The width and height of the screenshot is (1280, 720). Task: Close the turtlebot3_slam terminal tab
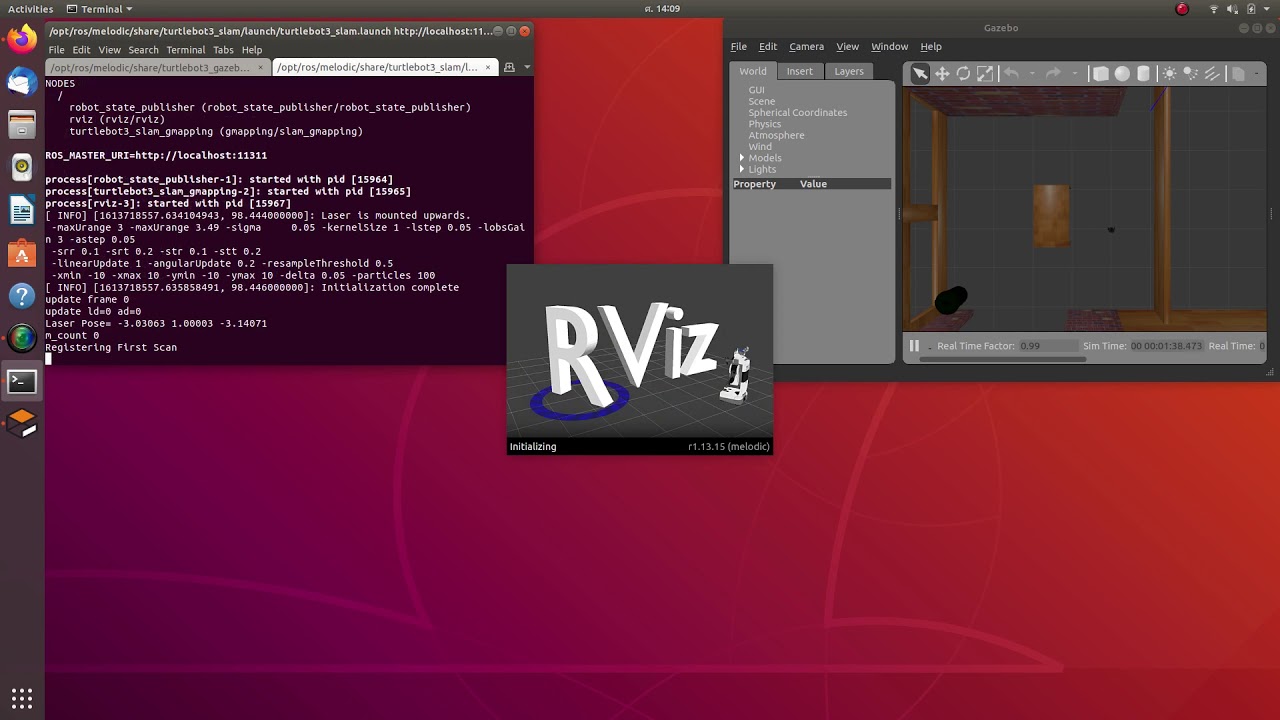coord(489,67)
